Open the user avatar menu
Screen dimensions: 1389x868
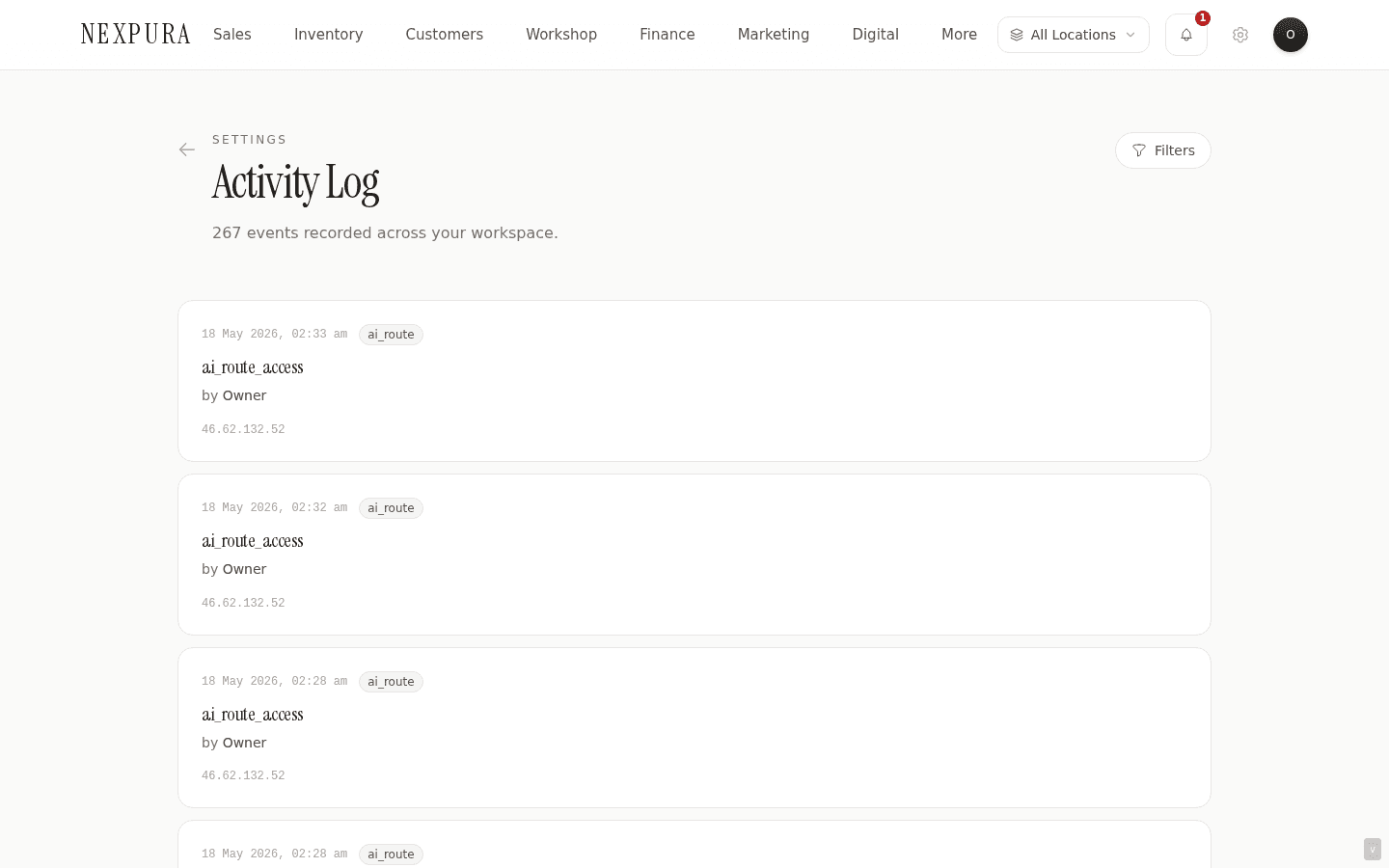click(1291, 35)
